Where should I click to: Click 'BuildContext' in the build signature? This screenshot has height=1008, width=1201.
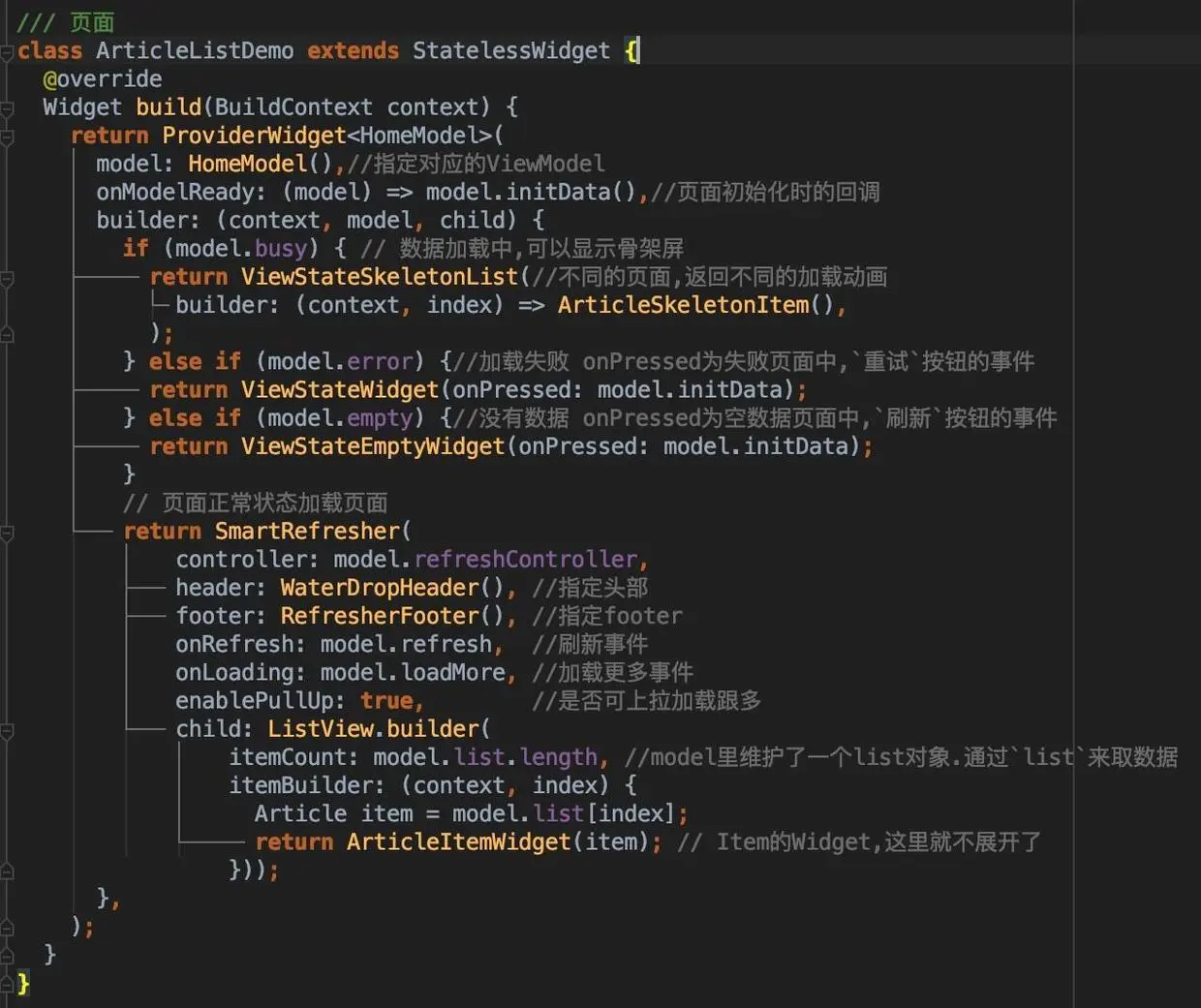coord(293,107)
